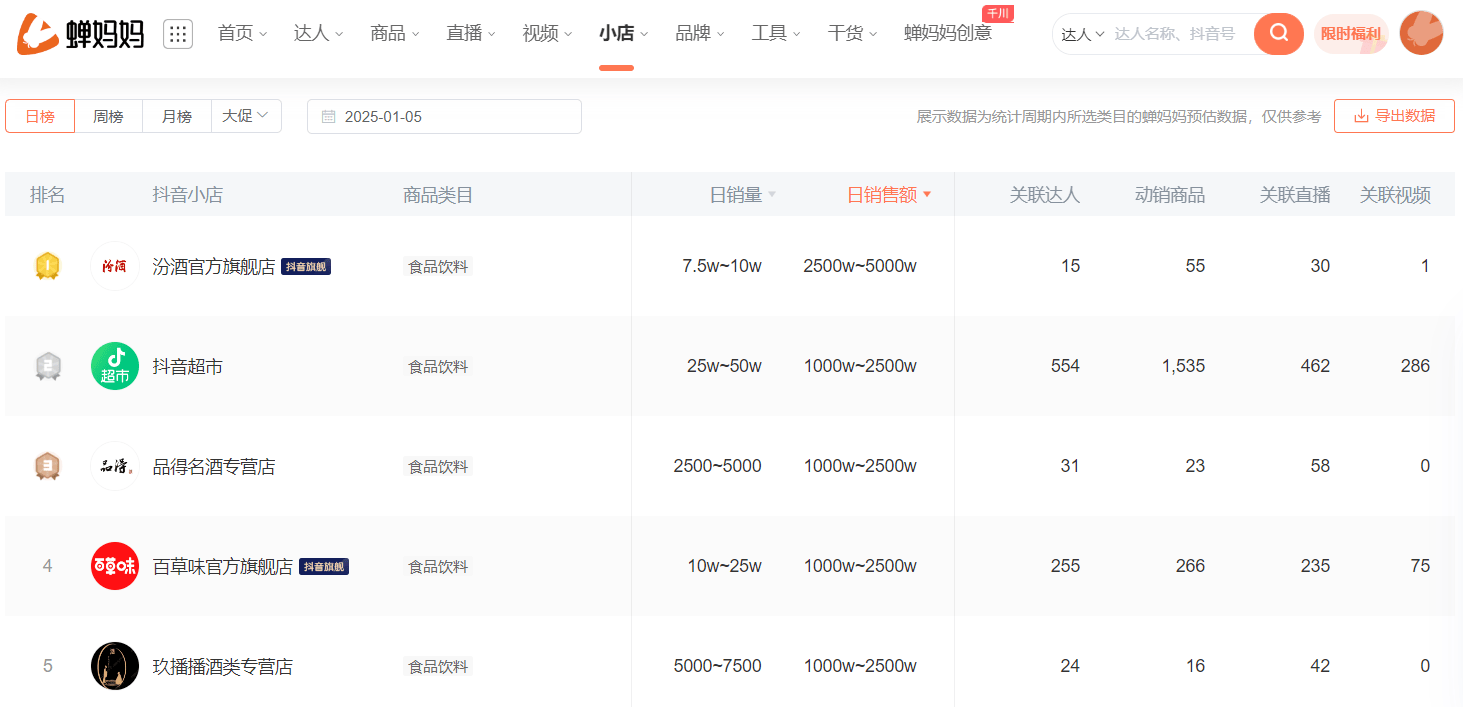
Task: Switch to 周榜 weekly ranking
Action: pyautogui.click(x=108, y=116)
